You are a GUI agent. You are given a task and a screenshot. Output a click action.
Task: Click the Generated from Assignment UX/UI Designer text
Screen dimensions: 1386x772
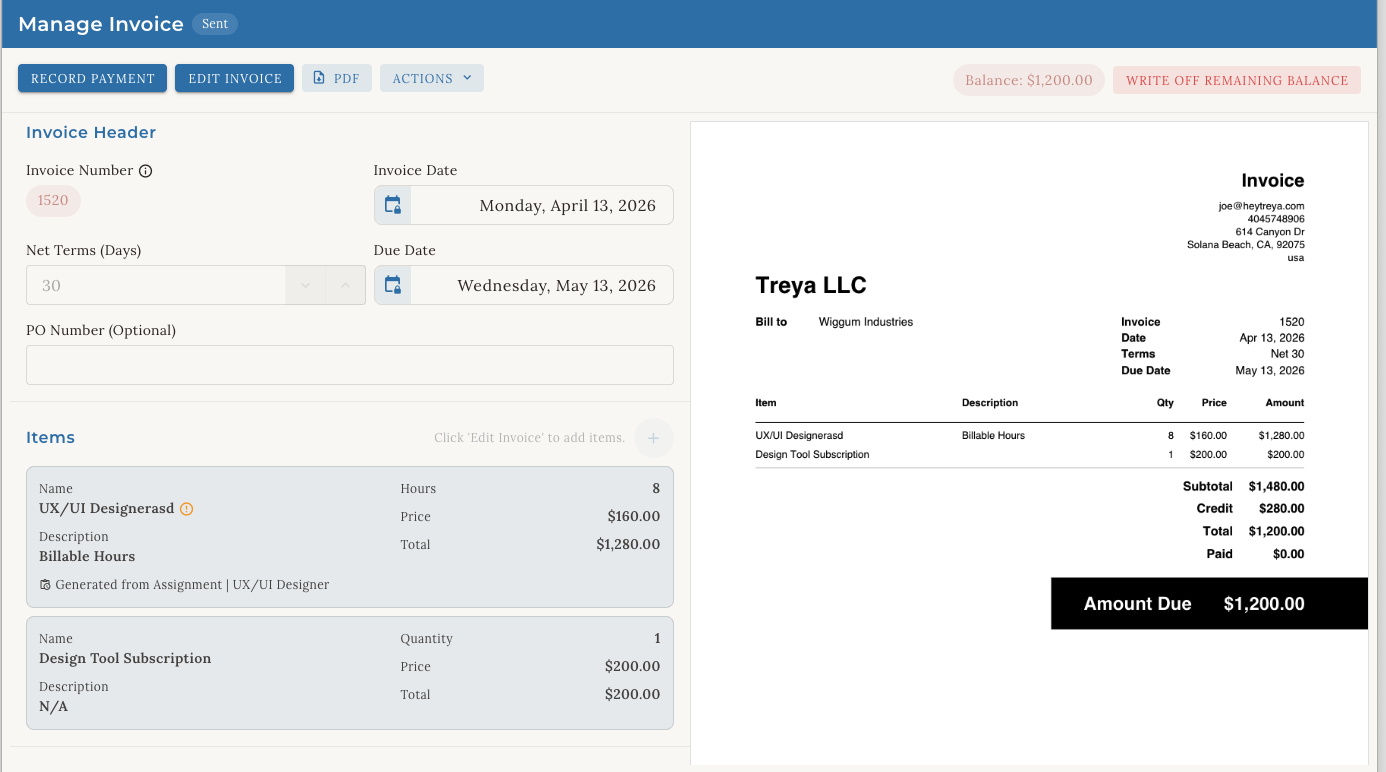point(192,585)
